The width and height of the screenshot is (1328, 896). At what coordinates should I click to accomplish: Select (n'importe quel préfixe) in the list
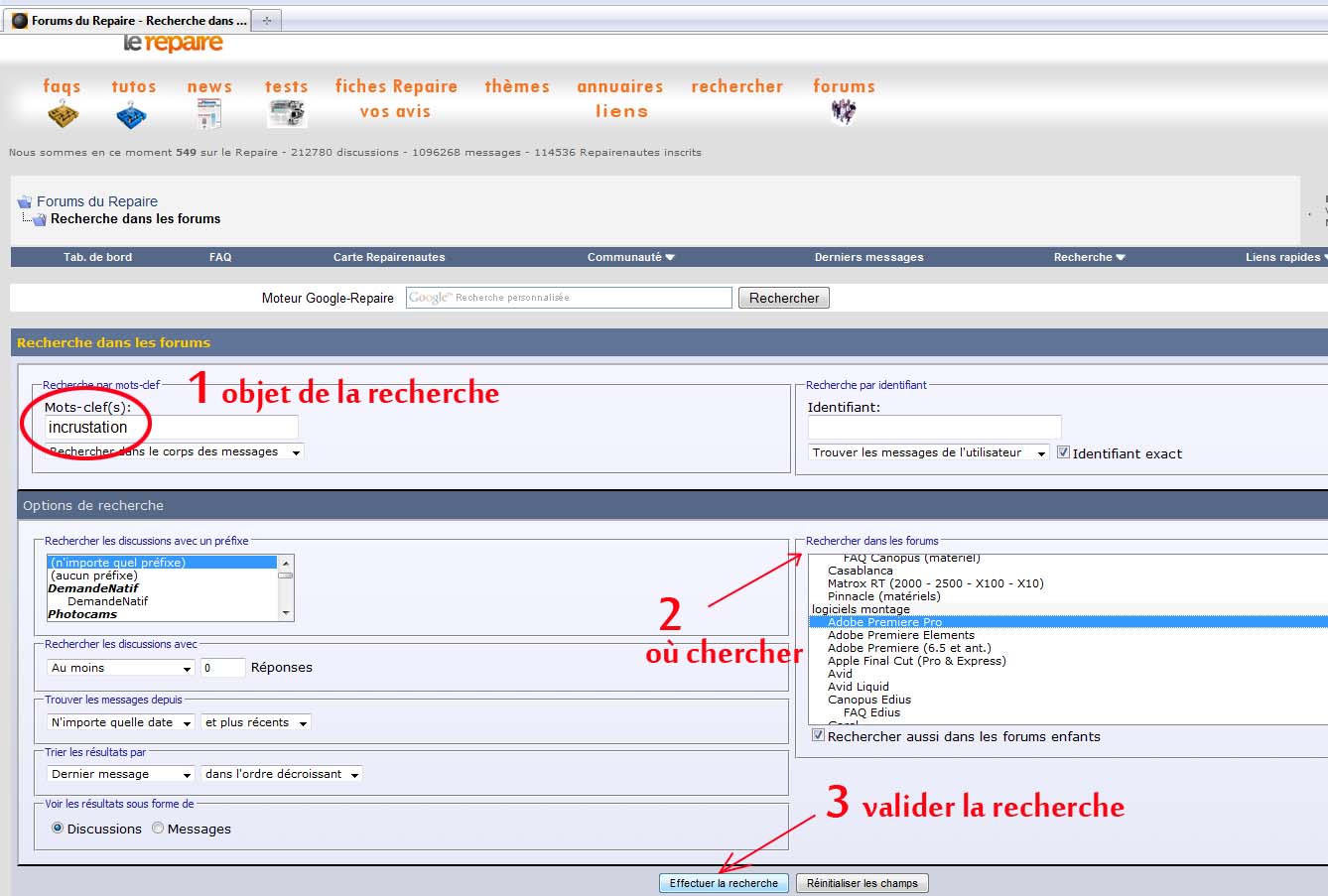(162, 563)
